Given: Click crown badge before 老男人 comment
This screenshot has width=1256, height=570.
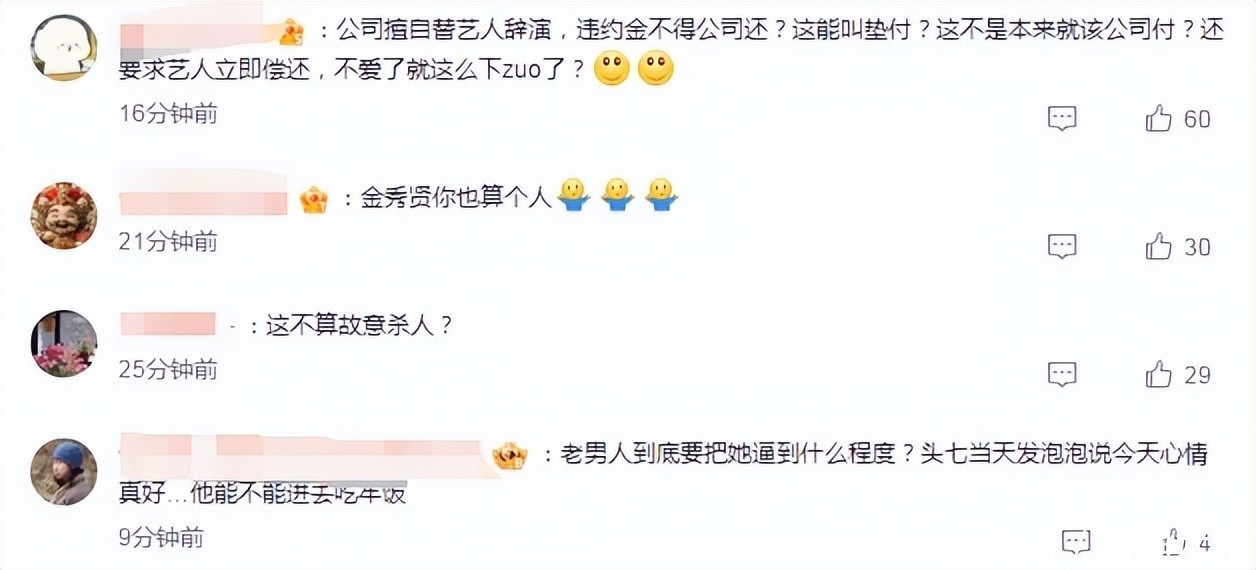Looking at the screenshot, I should [510, 456].
